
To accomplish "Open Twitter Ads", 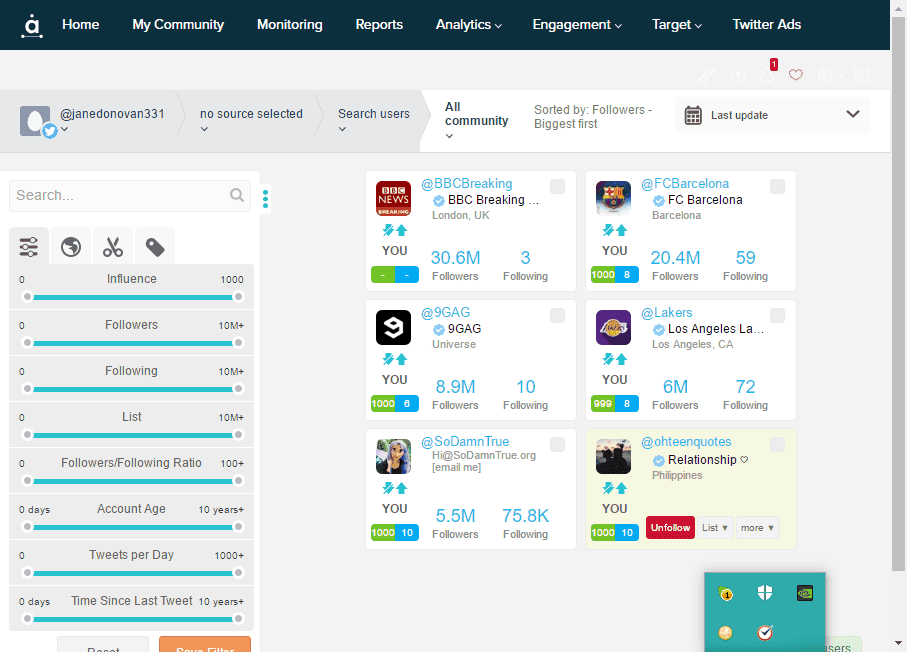I will [x=766, y=24].
